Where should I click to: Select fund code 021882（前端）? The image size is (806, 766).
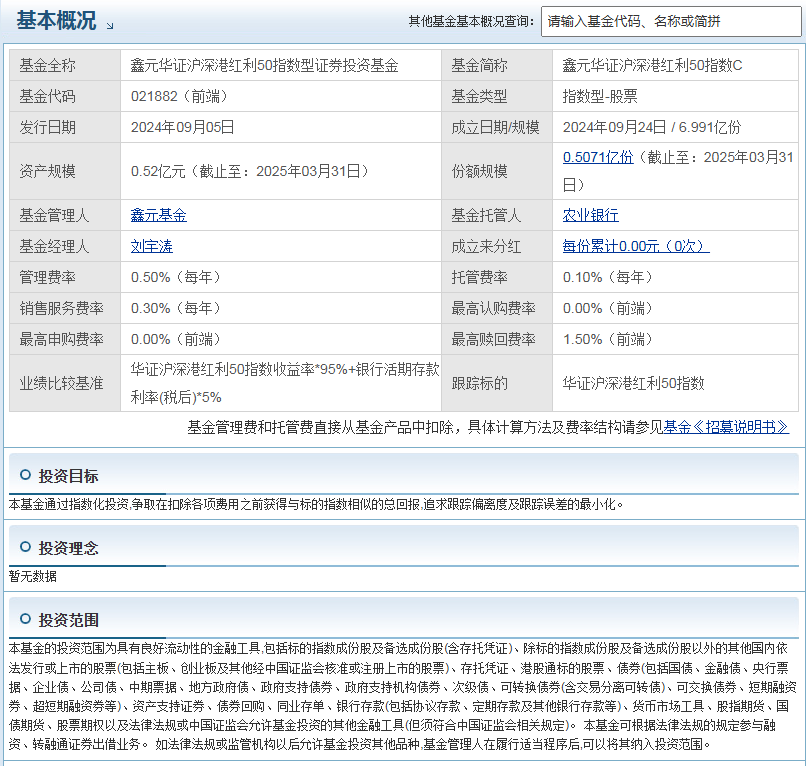(179, 96)
